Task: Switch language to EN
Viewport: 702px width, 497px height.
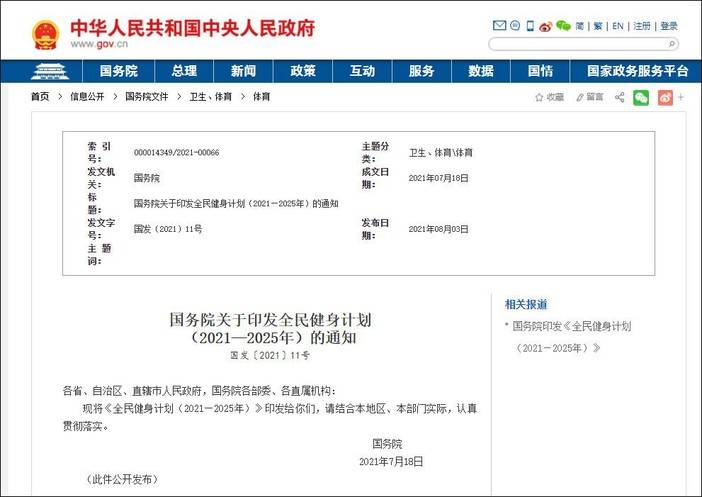Action: click(618, 26)
